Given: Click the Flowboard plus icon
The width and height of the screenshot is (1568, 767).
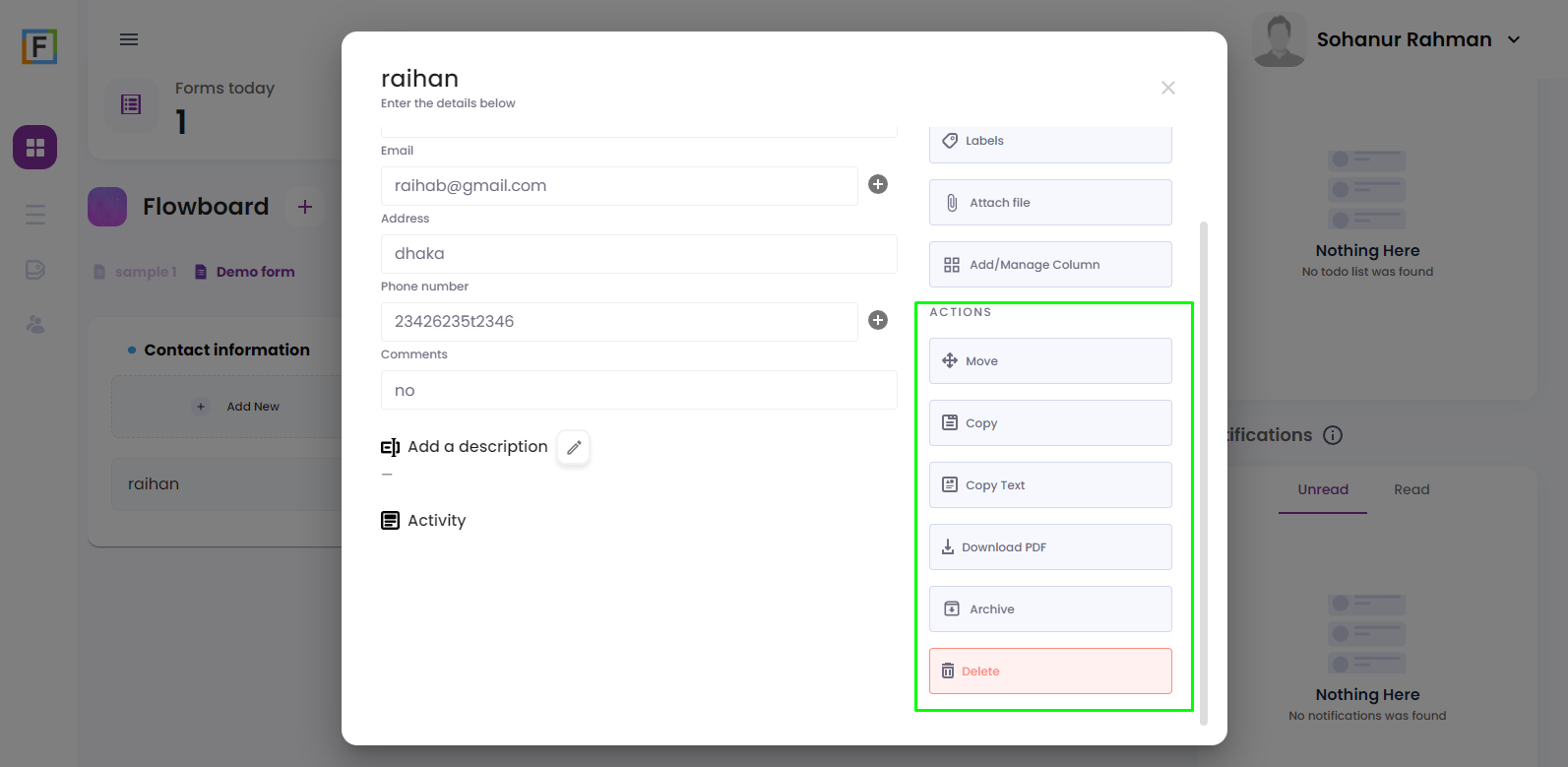Looking at the screenshot, I should tap(305, 207).
